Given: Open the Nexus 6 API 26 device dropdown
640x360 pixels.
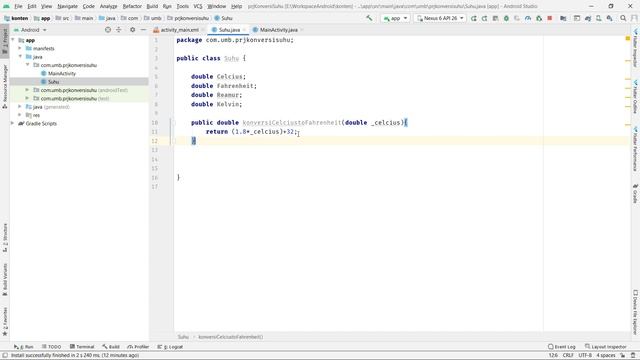Looking at the screenshot, I should click(x=440, y=18).
